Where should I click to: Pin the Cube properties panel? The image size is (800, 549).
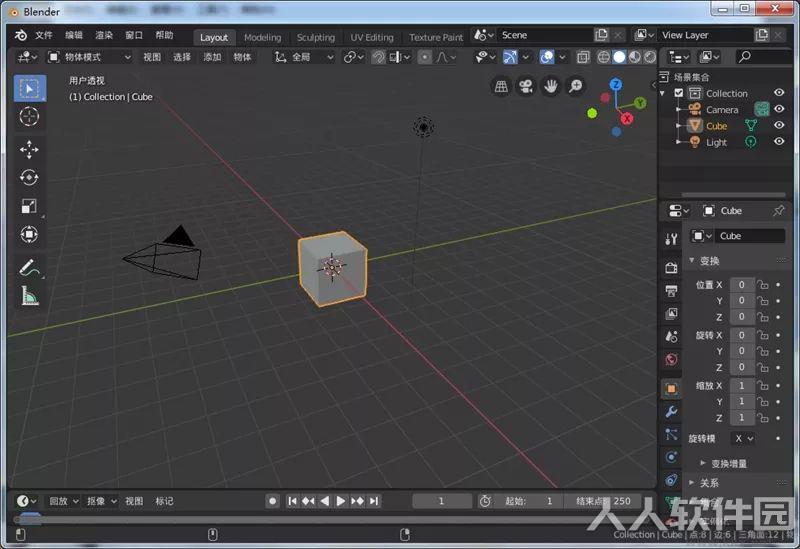pyautogui.click(x=778, y=211)
